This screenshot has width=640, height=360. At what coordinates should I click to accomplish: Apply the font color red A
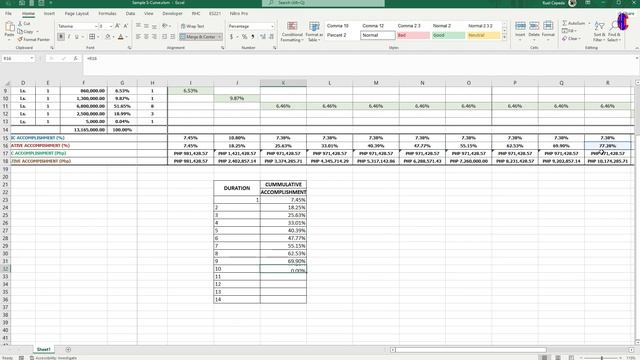pyautogui.click(x=120, y=37)
